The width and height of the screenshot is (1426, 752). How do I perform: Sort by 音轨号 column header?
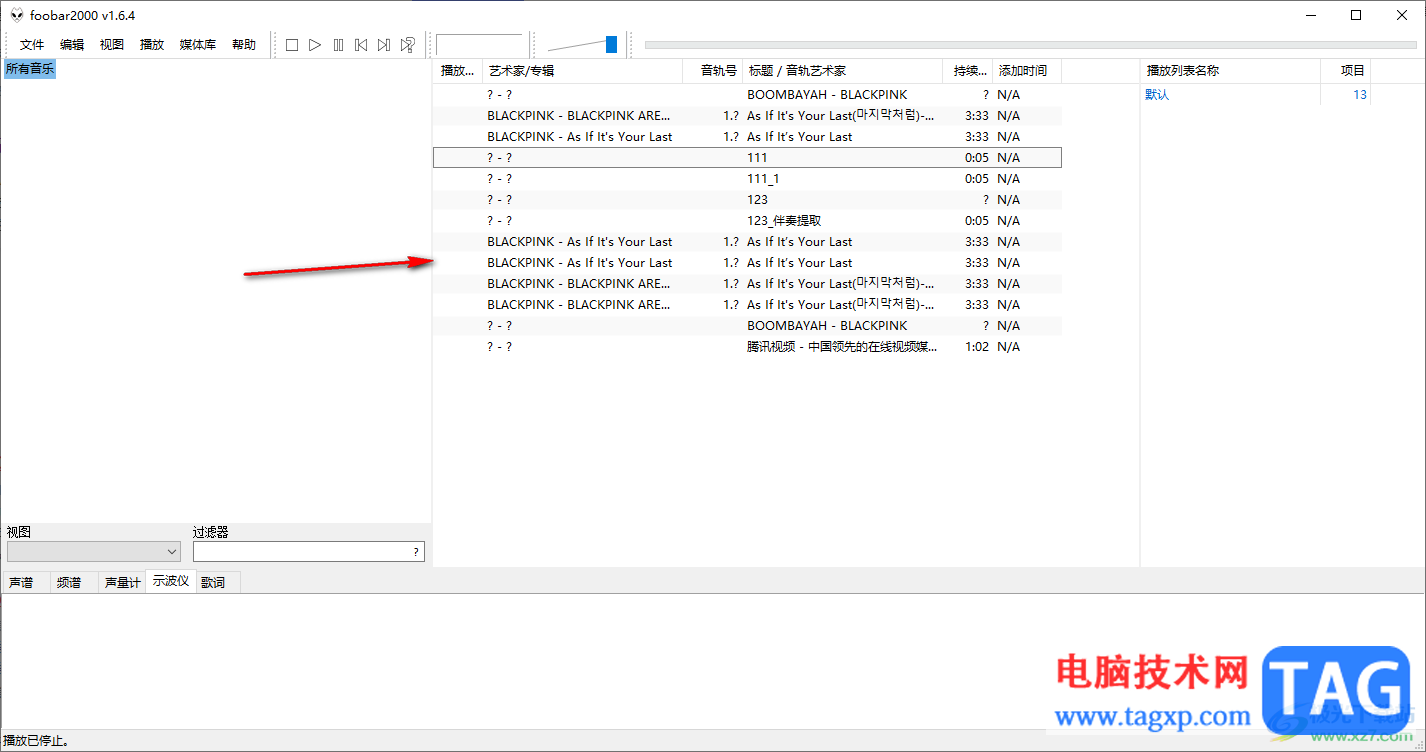[x=713, y=71]
